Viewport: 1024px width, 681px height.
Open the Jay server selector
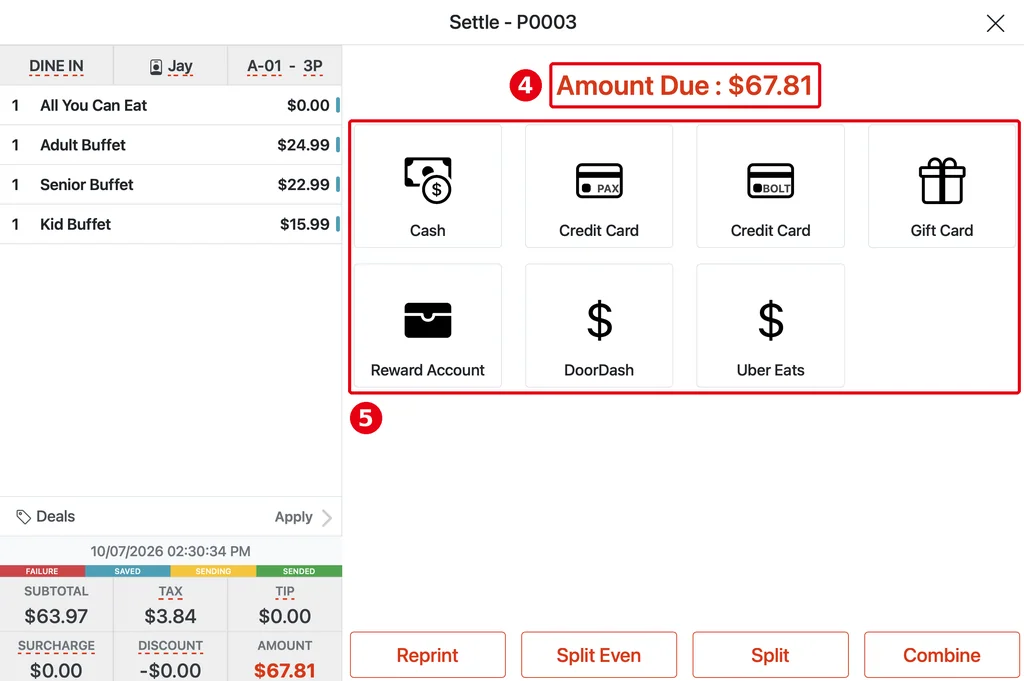click(170, 66)
